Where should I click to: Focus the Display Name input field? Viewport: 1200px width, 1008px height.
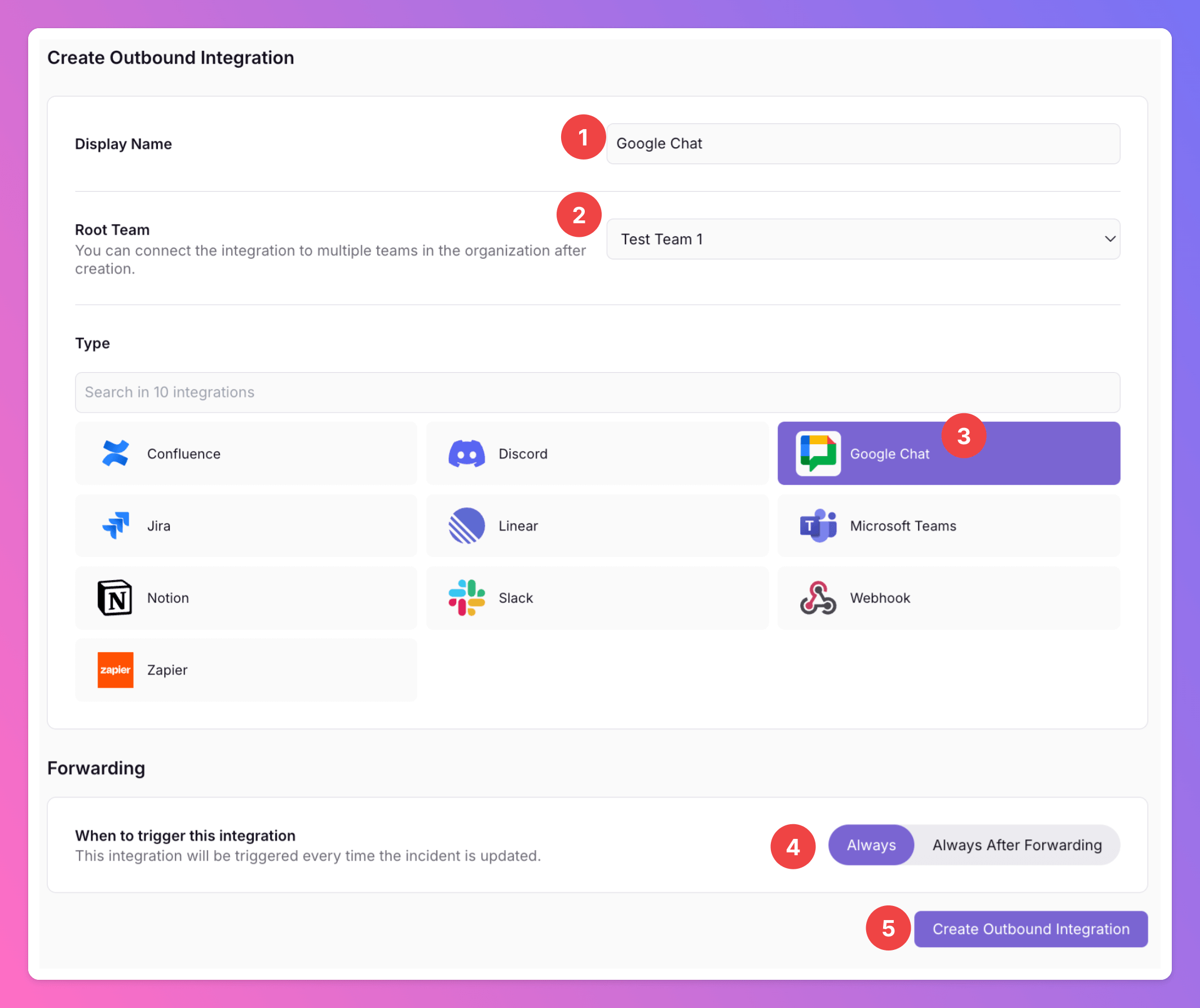click(862, 143)
